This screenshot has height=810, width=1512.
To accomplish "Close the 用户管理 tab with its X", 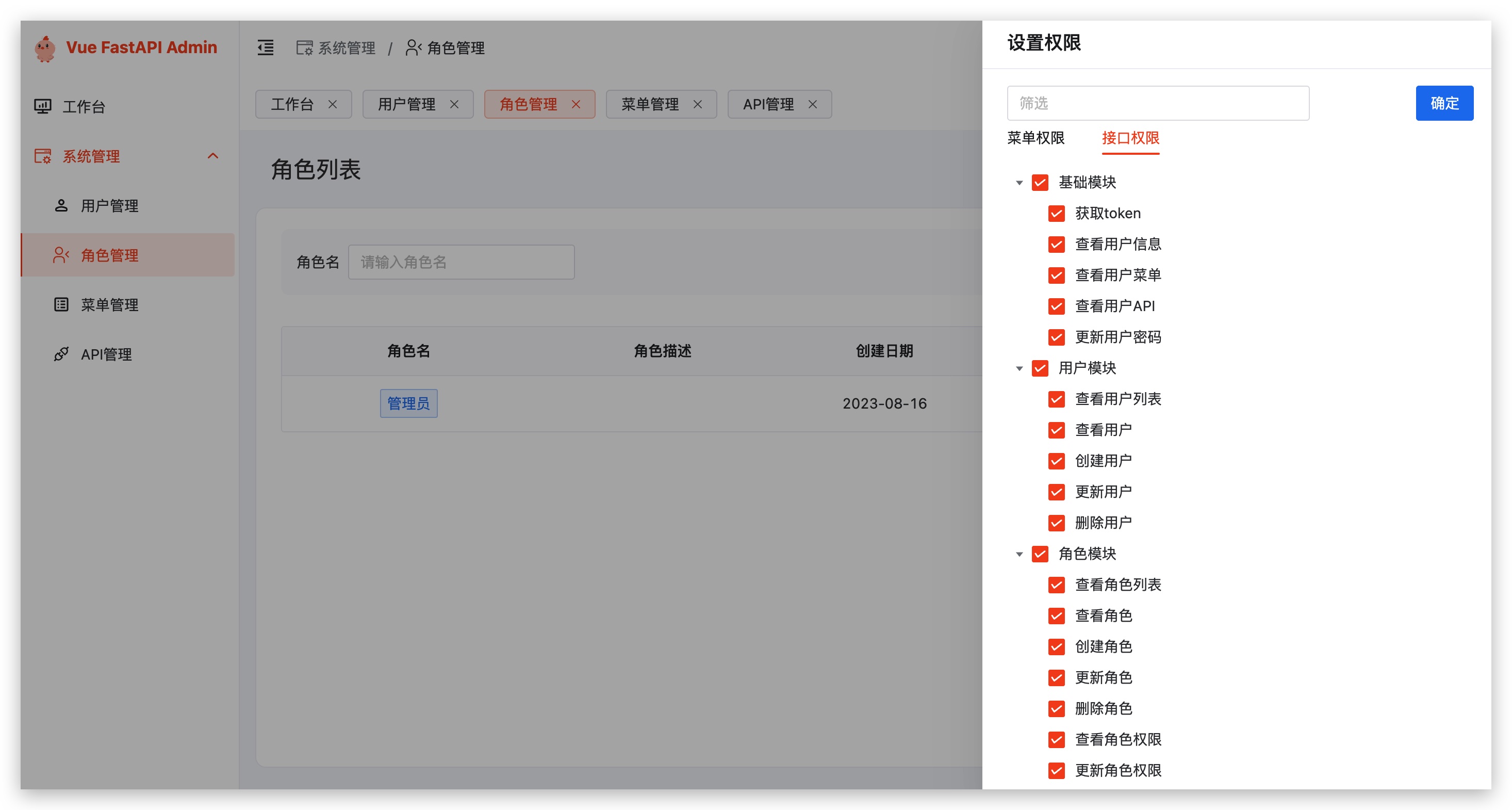I will pos(454,104).
